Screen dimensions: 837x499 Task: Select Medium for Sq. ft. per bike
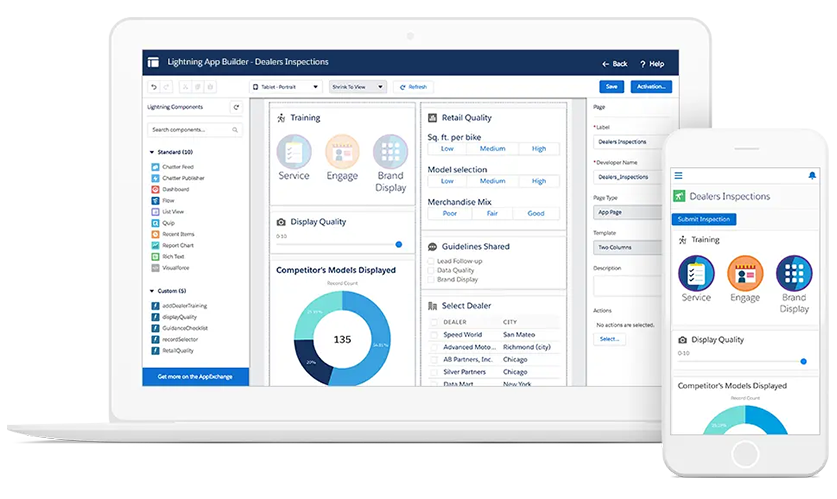(493, 149)
